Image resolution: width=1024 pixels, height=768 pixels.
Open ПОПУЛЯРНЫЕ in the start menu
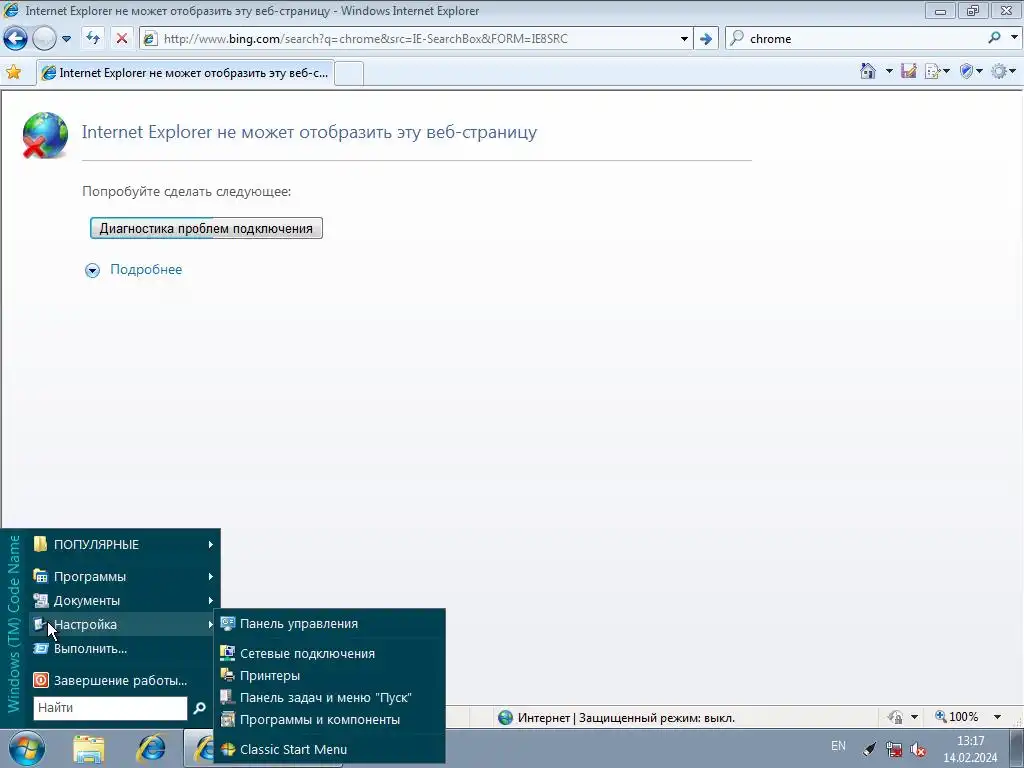[123, 544]
